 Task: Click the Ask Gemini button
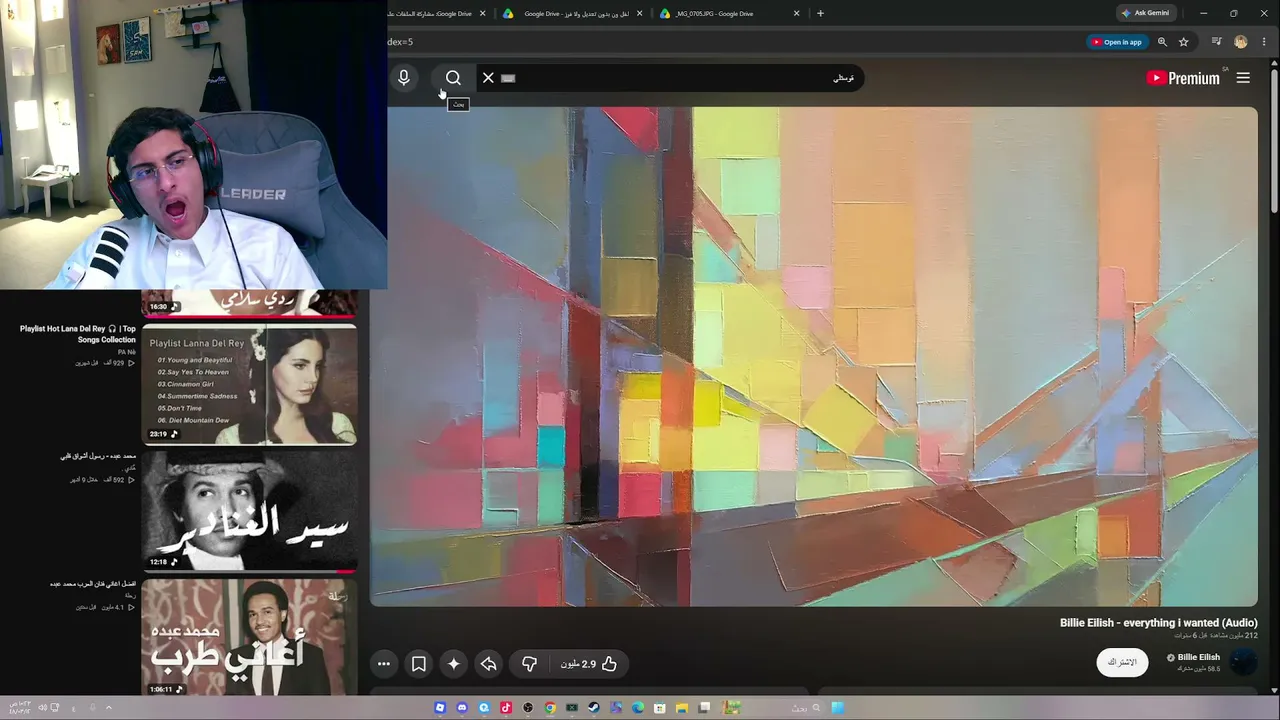coord(1146,13)
